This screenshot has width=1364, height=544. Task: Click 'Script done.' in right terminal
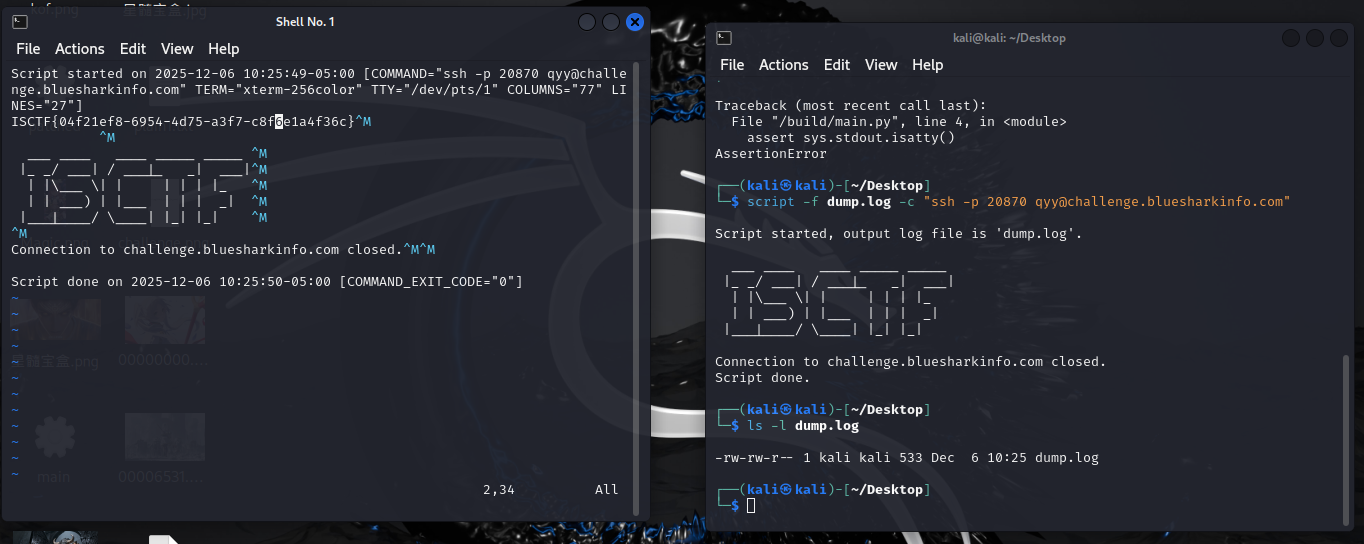point(763,378)
